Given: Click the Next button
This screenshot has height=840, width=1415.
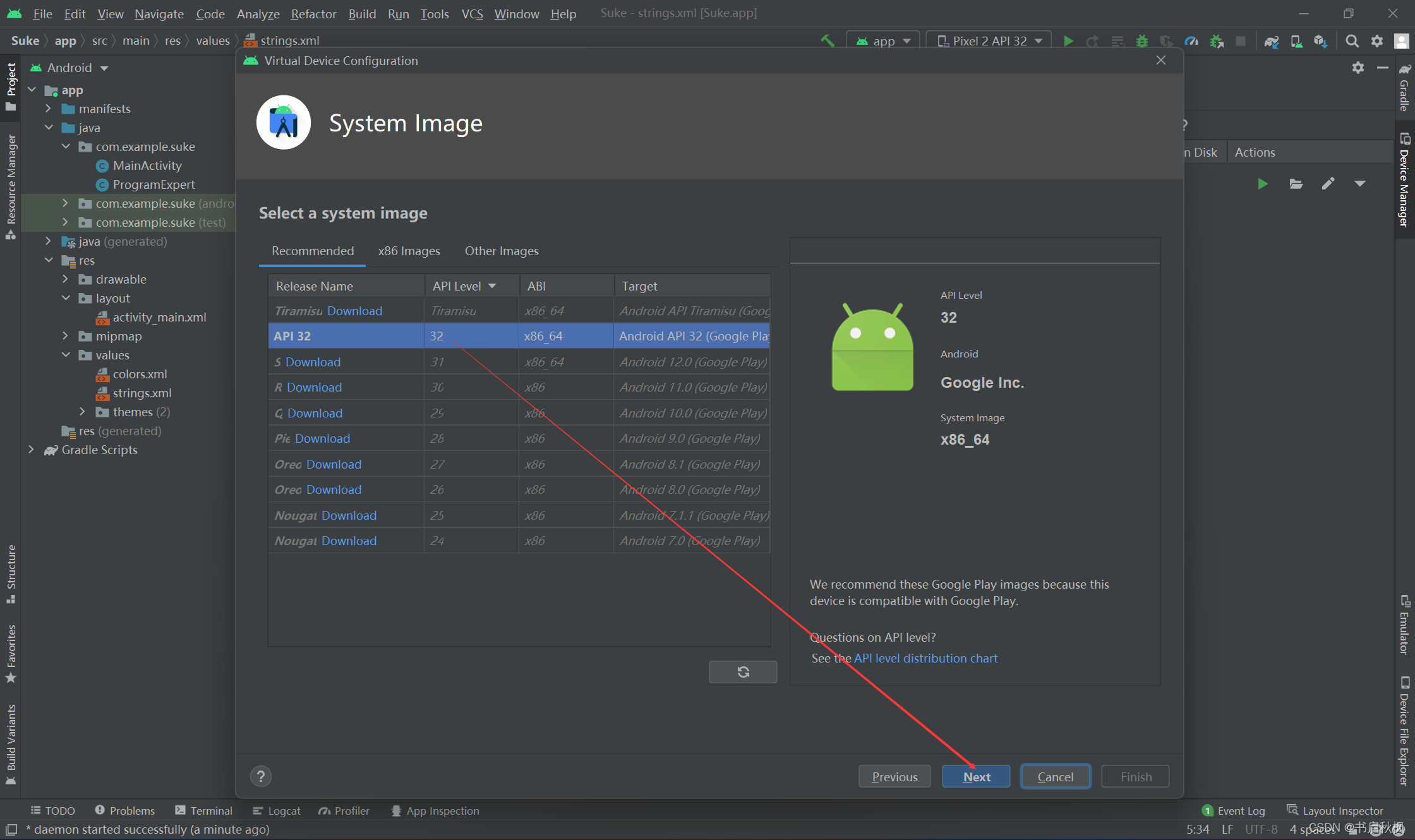Looking at the screenshot, I should [x=976, y=777].
